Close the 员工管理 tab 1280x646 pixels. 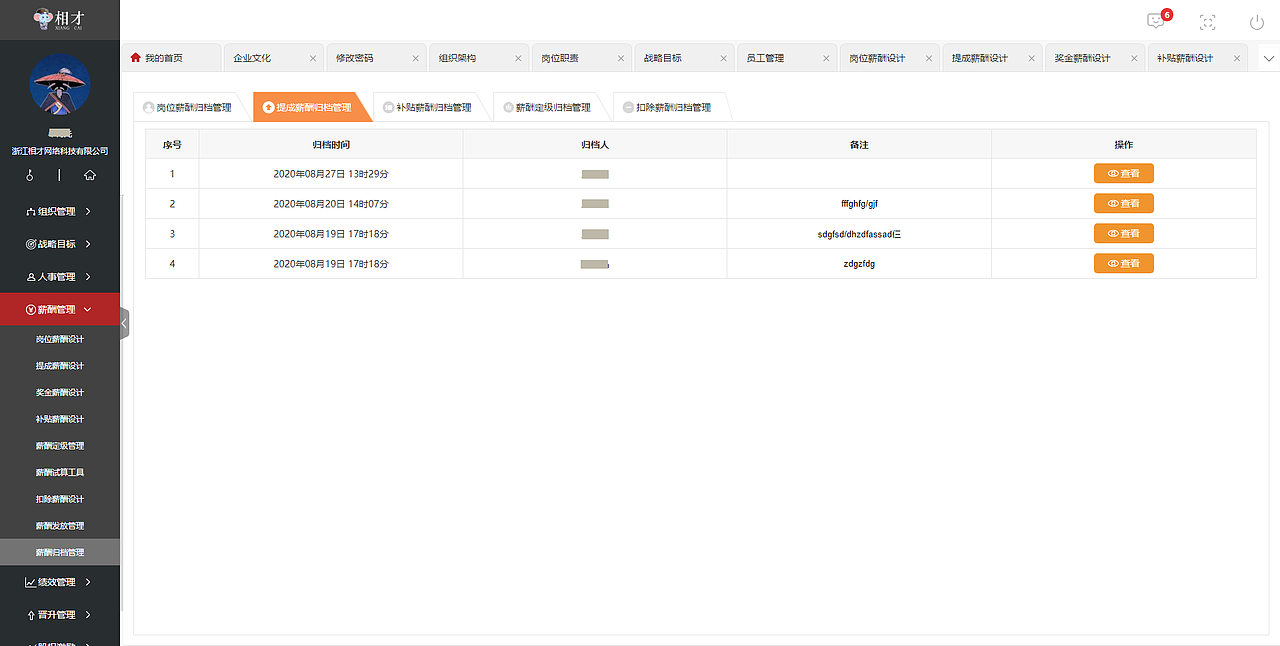pos(827,58)
